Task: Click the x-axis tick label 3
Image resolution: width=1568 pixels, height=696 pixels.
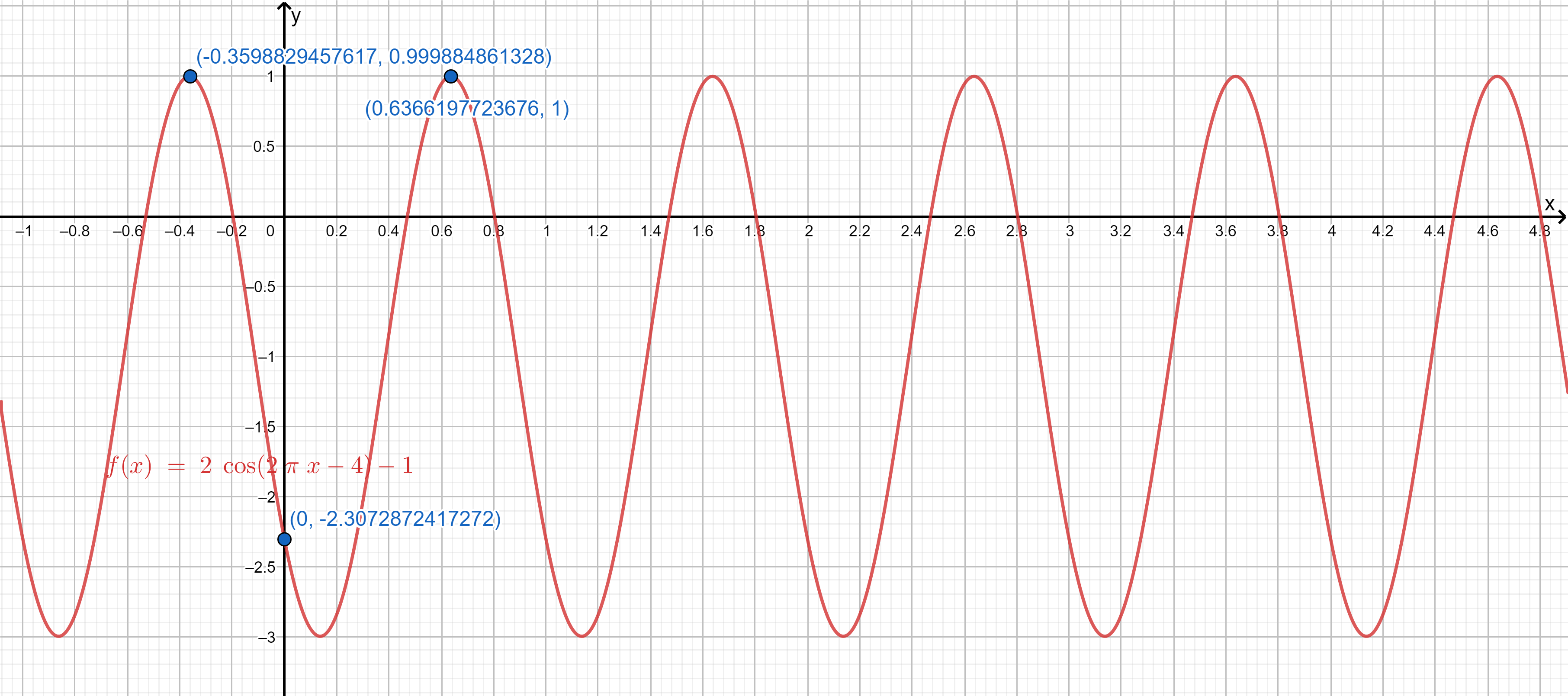Action: [x=1070, y=232]
